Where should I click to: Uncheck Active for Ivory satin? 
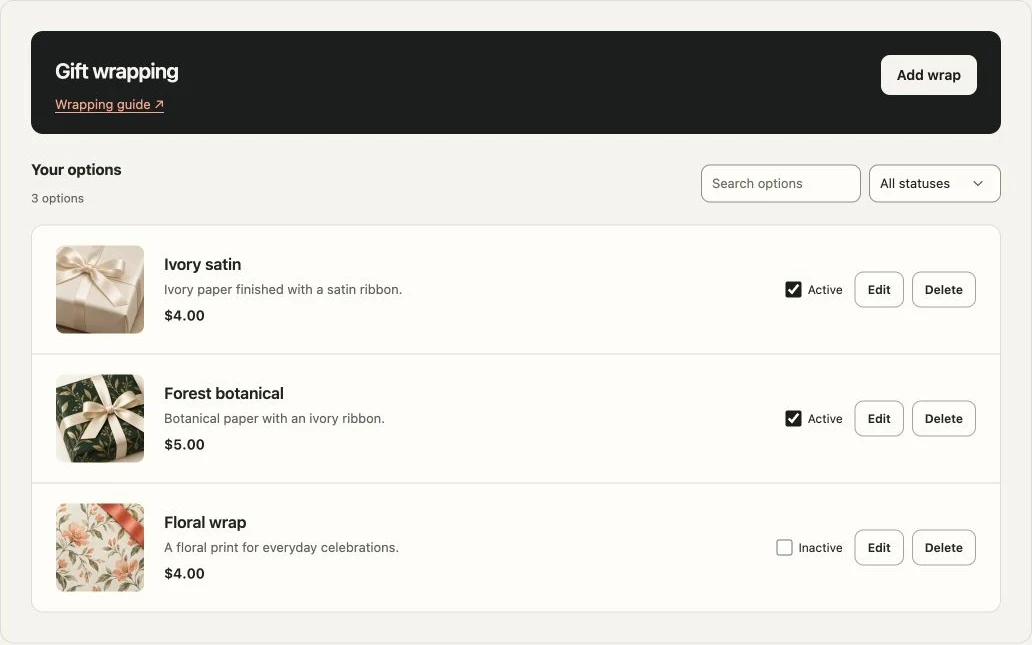click(x=793, y=290)
